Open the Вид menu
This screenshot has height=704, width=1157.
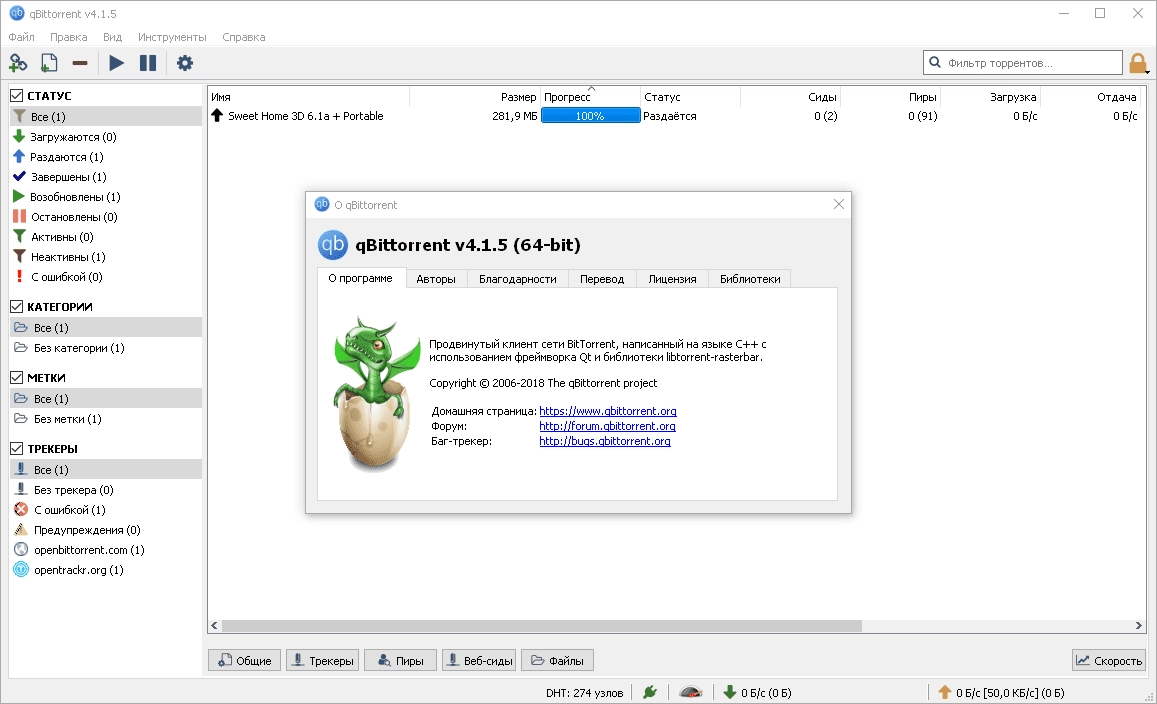tap(112, 37)
